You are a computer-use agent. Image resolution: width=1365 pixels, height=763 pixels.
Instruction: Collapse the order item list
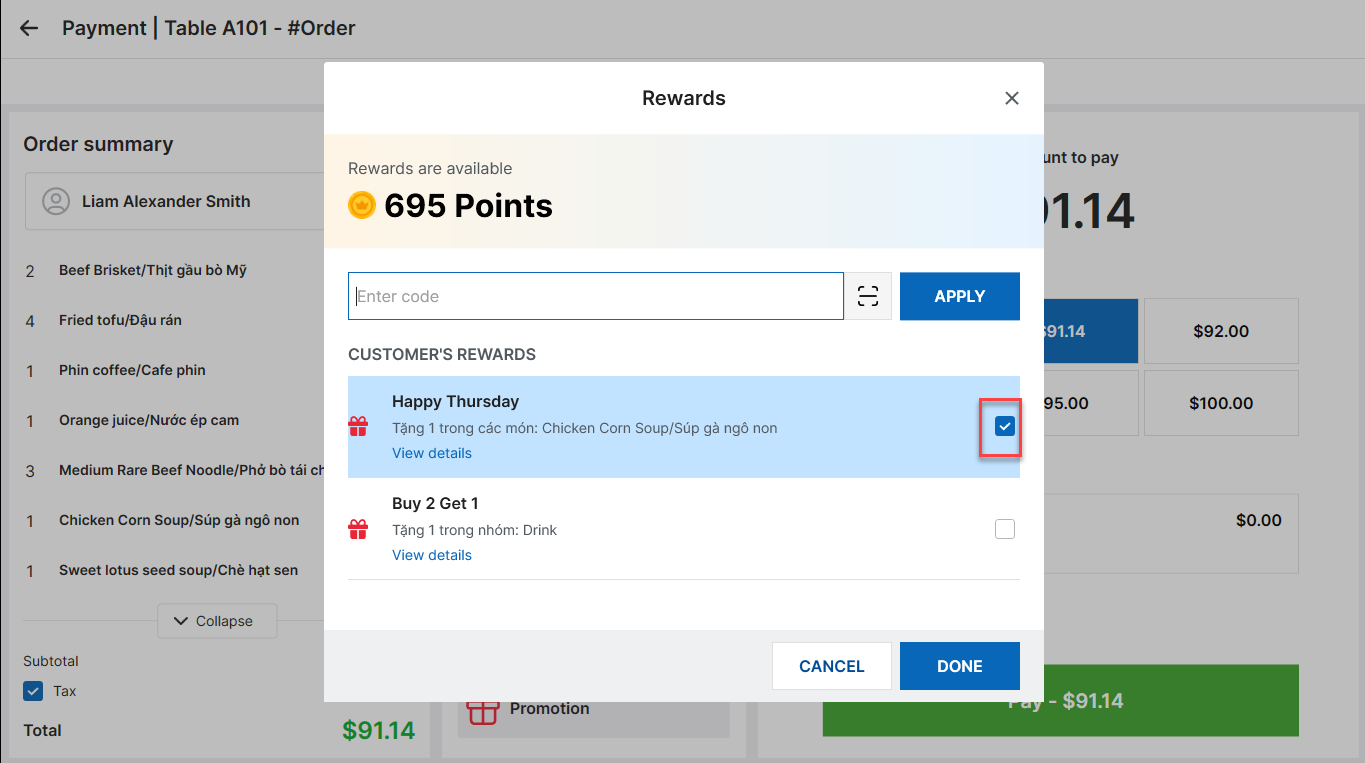tap(217, 621)
